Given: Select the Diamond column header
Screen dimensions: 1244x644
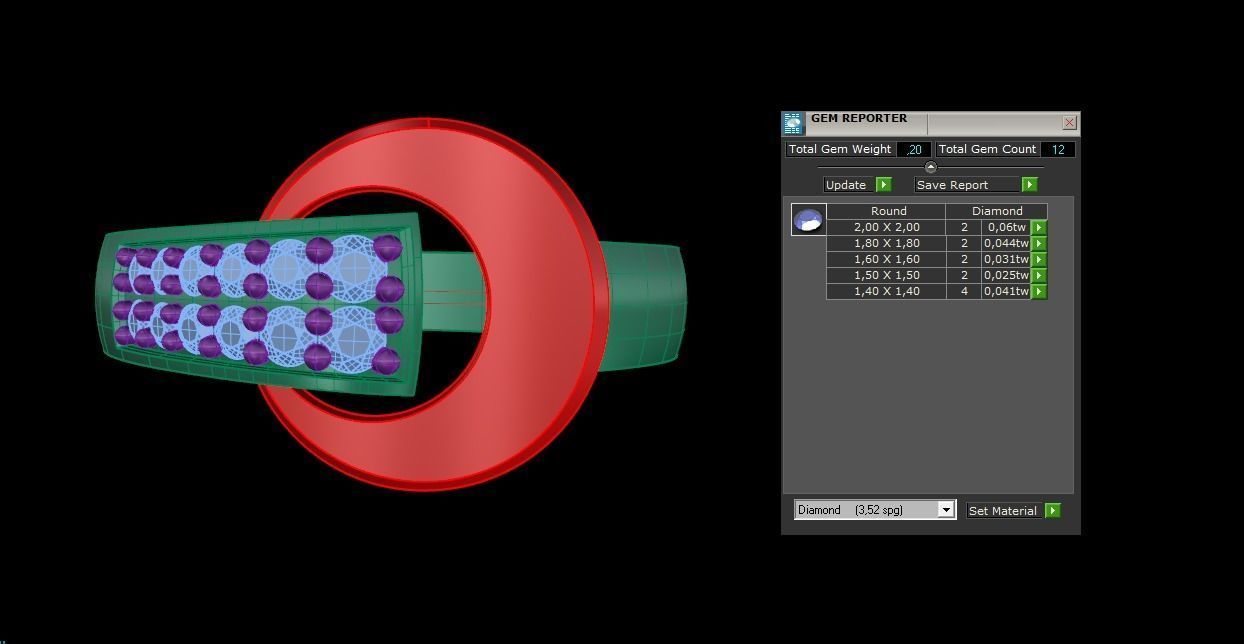Looking at the screenshot, I should click(996, 211).
